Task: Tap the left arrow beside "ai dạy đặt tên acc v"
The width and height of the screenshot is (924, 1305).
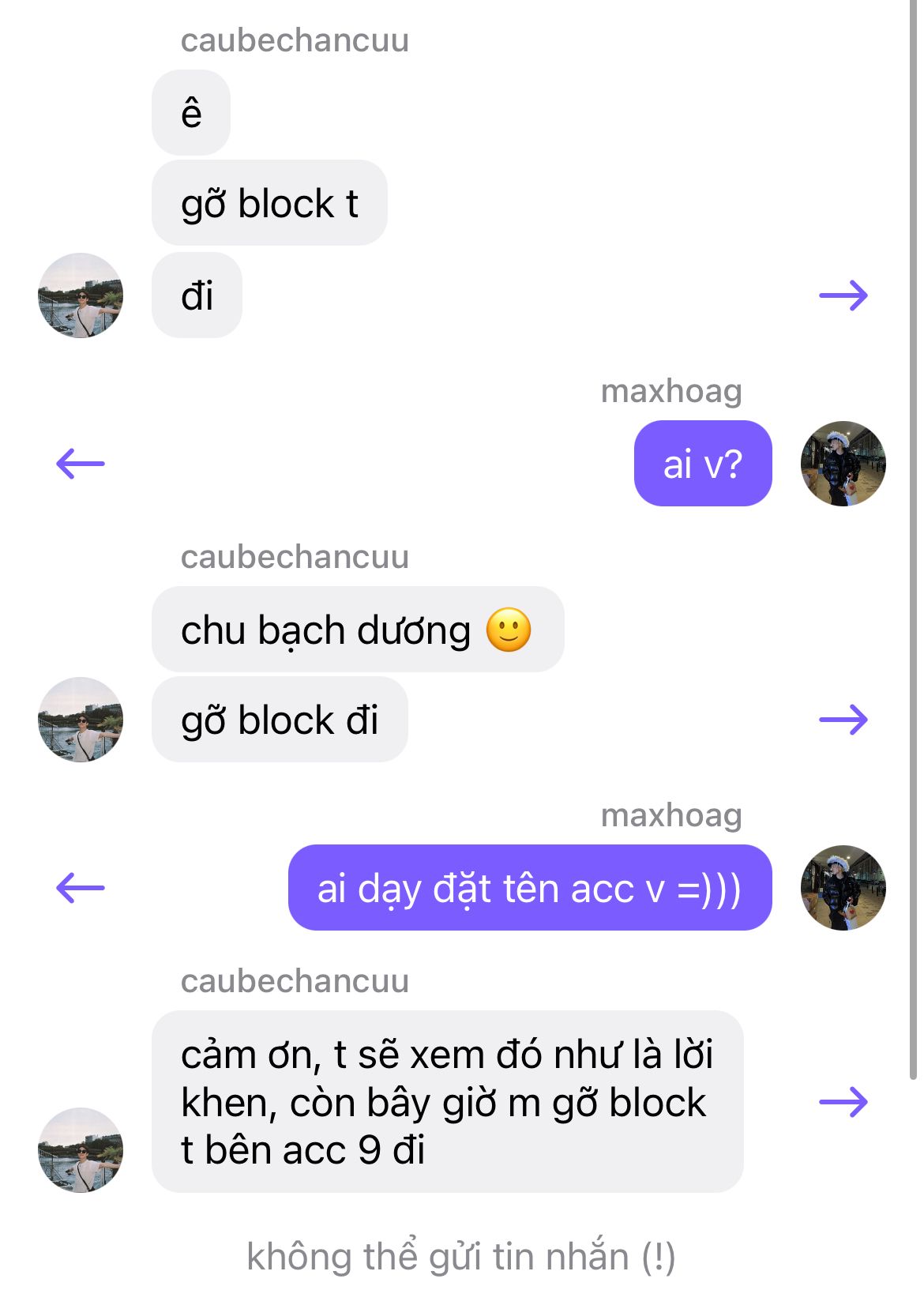Action: tap(81, 888)
